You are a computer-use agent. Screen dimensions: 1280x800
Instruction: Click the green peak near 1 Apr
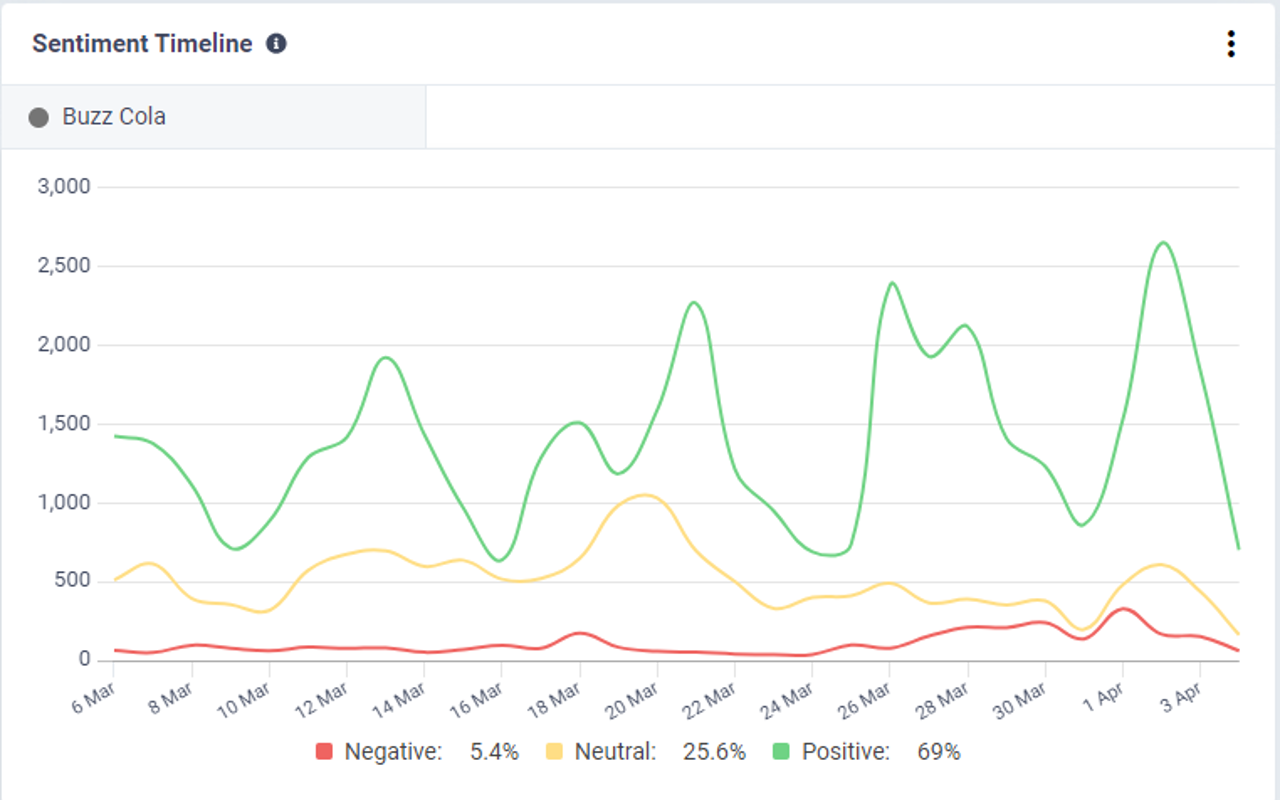pos(1163,243)
